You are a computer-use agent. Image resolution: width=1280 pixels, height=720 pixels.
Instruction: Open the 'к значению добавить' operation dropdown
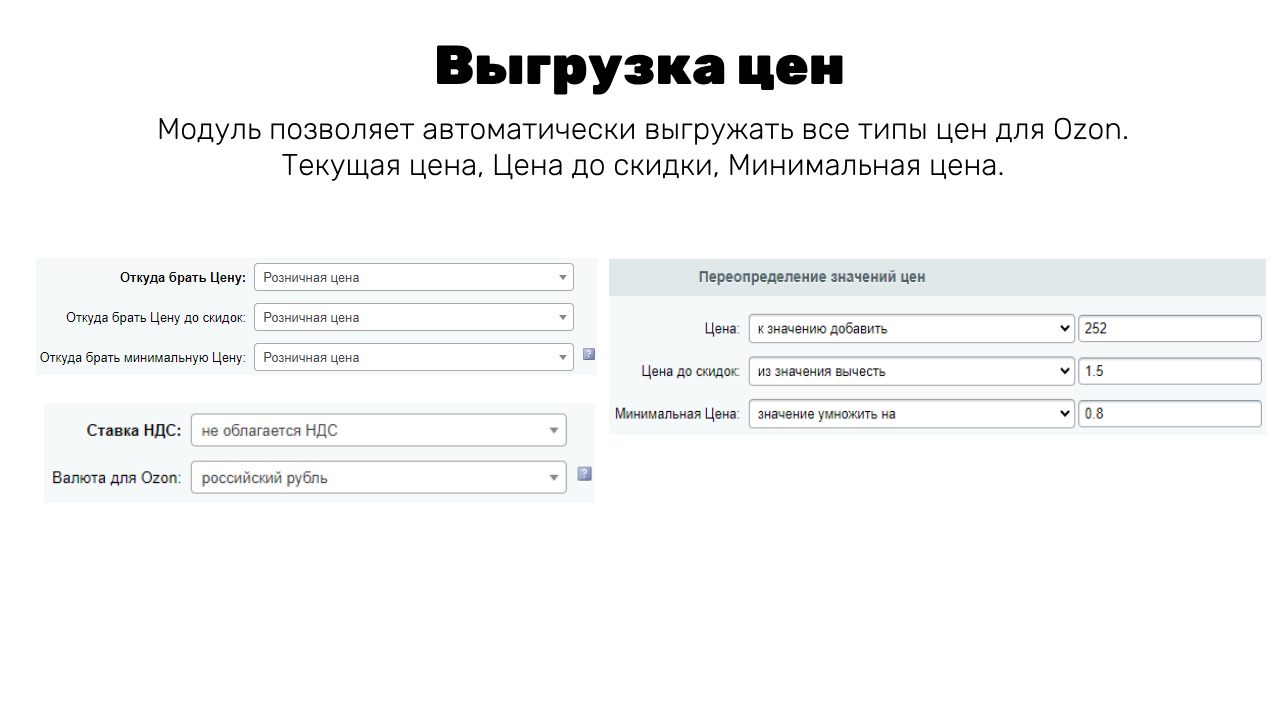pyautogui.click(x=911, y=329)
